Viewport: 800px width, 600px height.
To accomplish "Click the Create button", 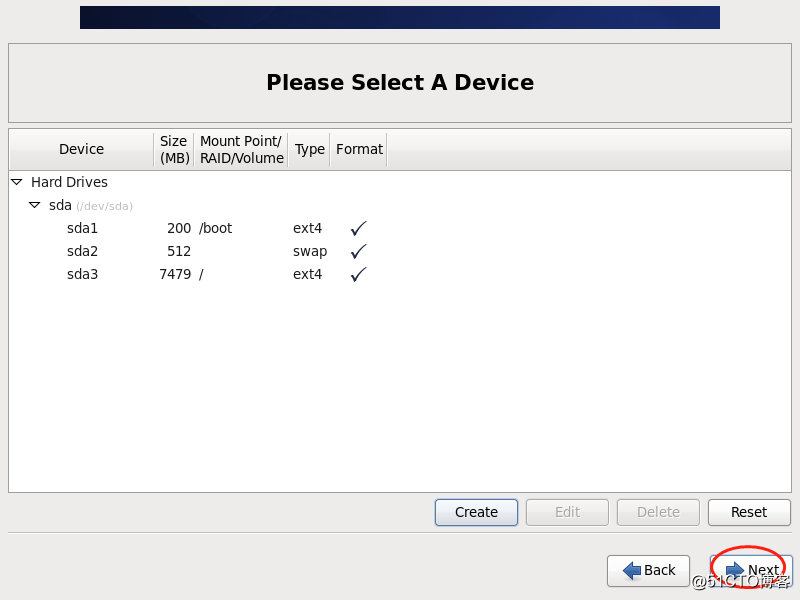I will tap(477, 512).
